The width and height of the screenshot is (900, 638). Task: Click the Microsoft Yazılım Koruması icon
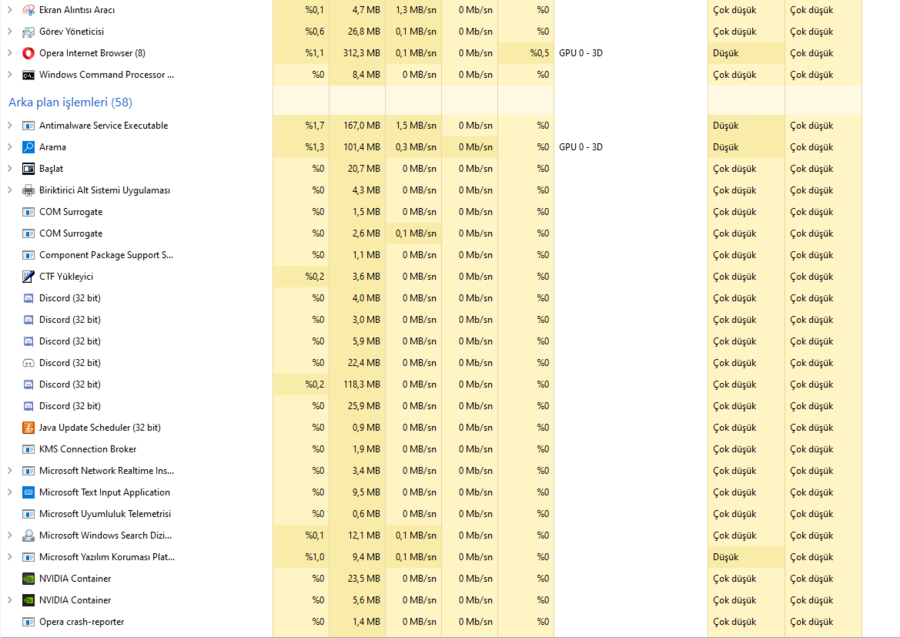(28, 557)
